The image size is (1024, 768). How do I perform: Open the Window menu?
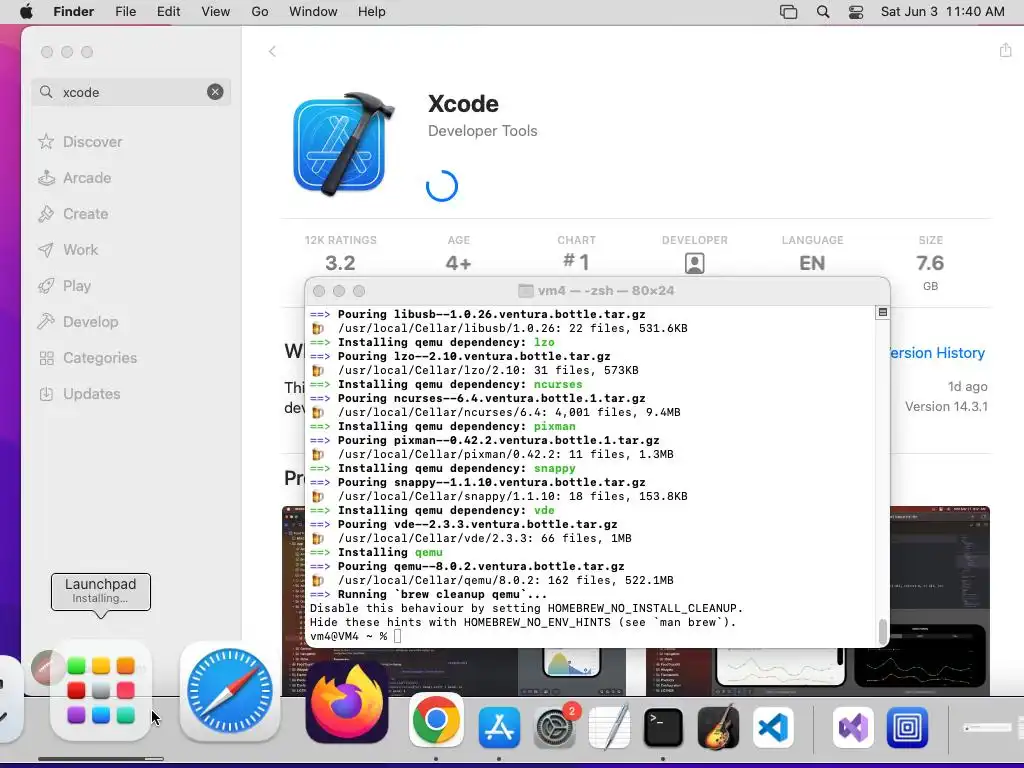click(x=313, y=12)
